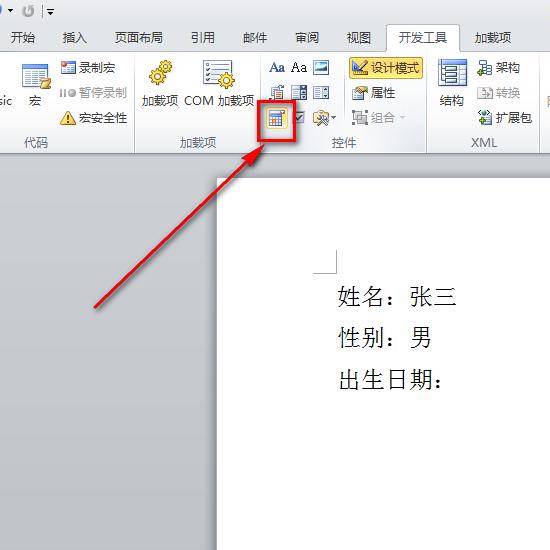Viewport: 550px width, 550px height.
Task: Expand the 组合 group dropdown
Action: [403, 118]
